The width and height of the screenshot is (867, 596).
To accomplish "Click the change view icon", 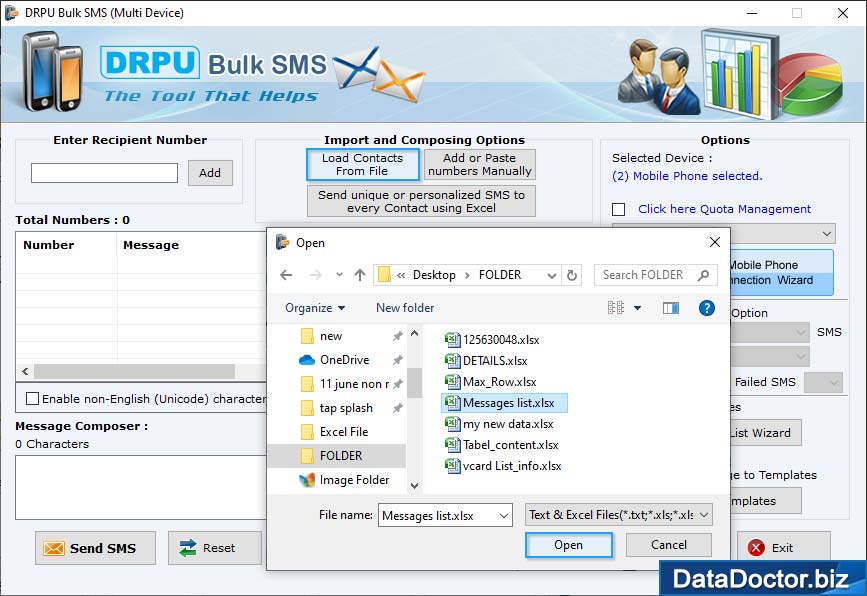I will point(615,308).
